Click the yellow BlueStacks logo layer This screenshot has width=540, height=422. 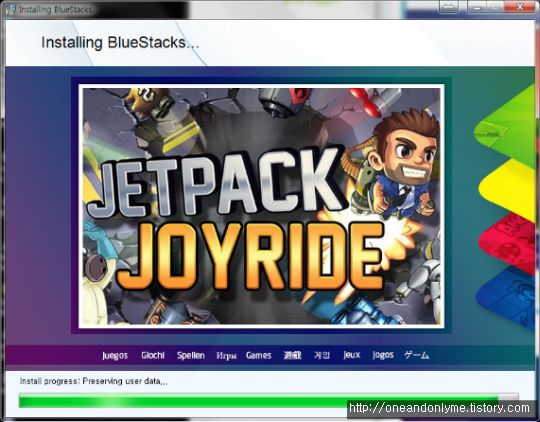[x=510, y=189]
